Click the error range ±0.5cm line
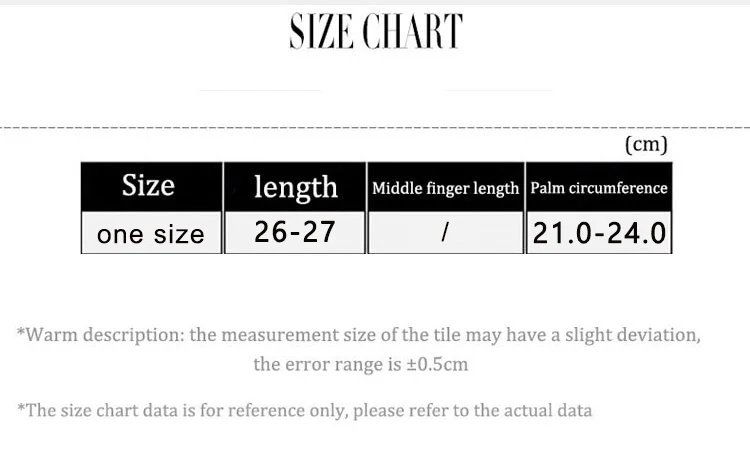 coord(361,364)
